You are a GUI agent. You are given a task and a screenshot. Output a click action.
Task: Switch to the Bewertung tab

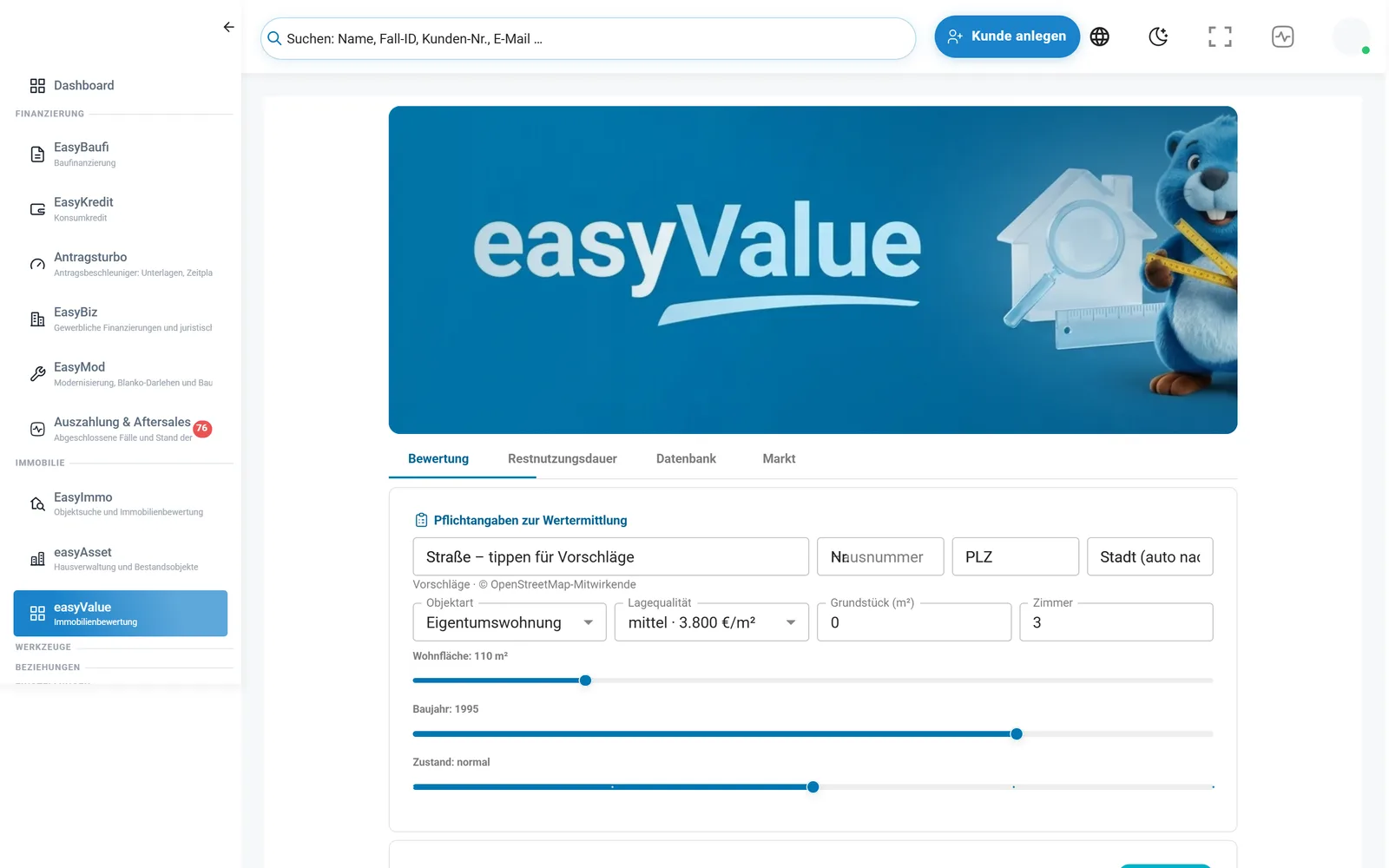pos(438,458)
